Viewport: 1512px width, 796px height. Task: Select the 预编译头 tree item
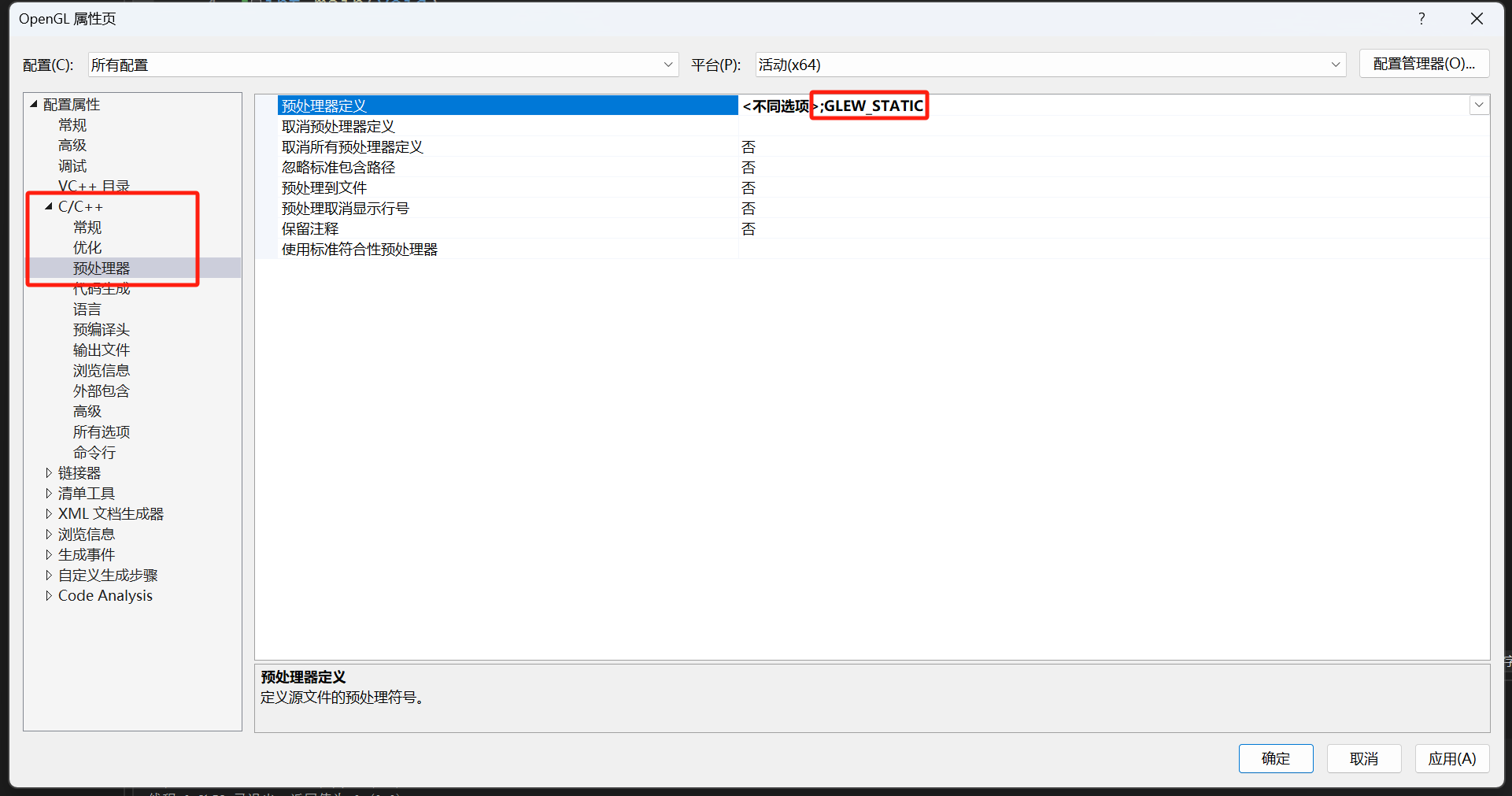coord(102,329)
